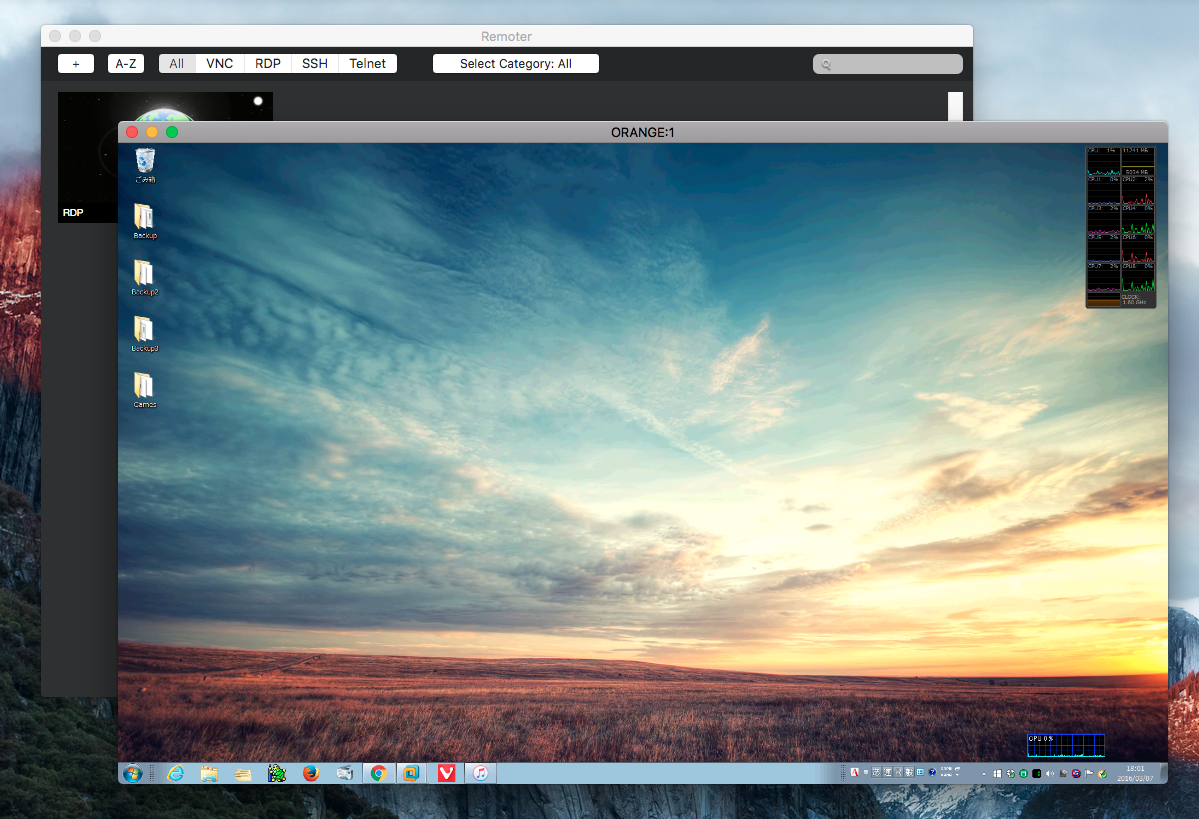Click the blocked red circle tray icon

[1076, 773]
